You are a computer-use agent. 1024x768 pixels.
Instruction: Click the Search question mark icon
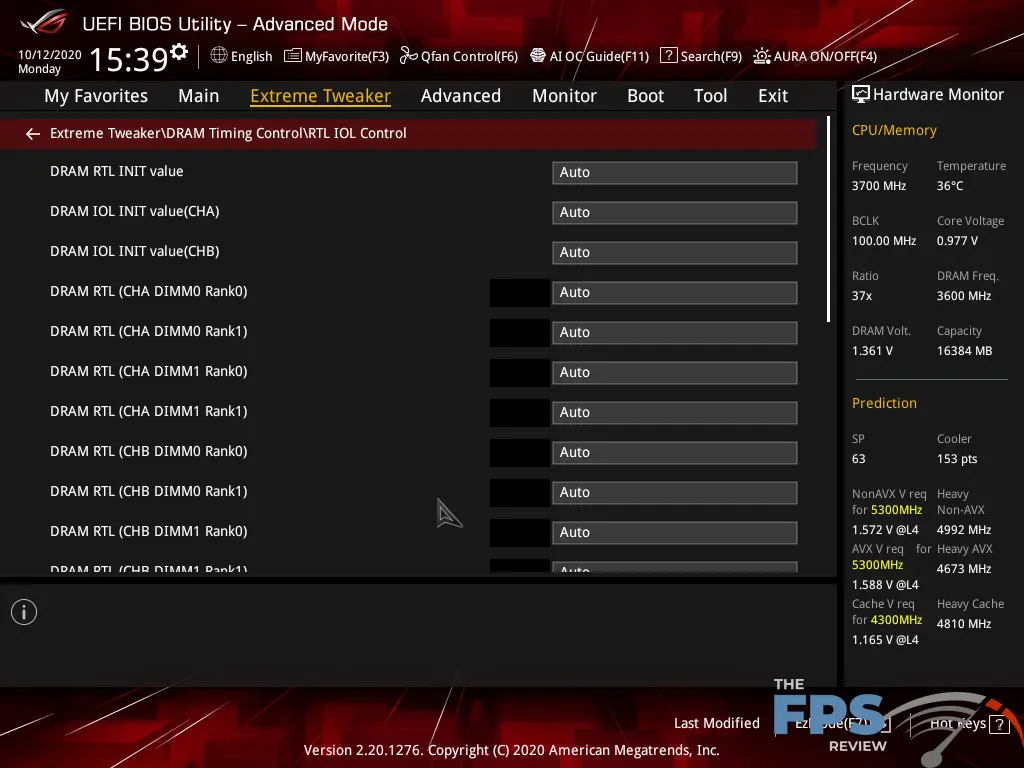[x=668, y=56]
